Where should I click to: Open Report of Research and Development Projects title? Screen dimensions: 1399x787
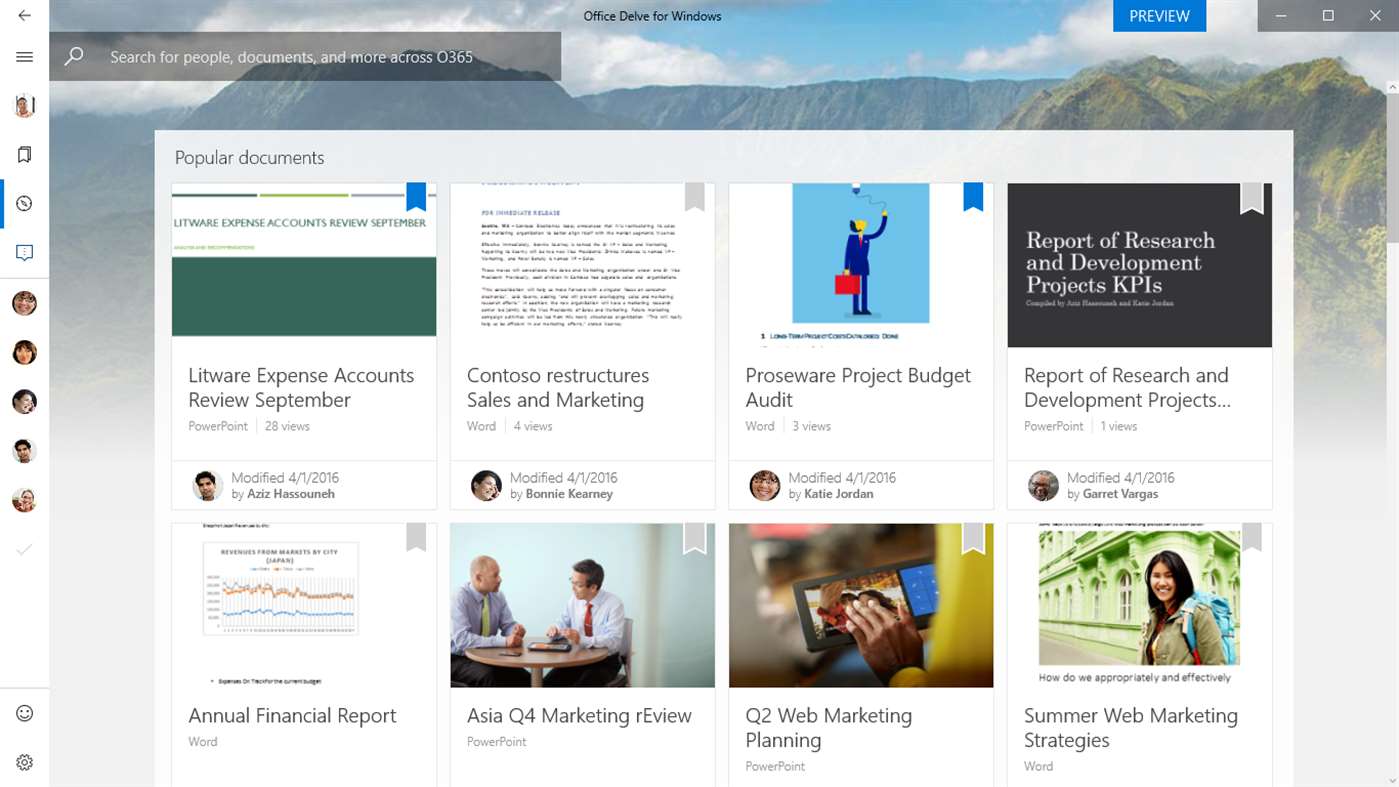pyautogui.click(x=1127, y=388)
